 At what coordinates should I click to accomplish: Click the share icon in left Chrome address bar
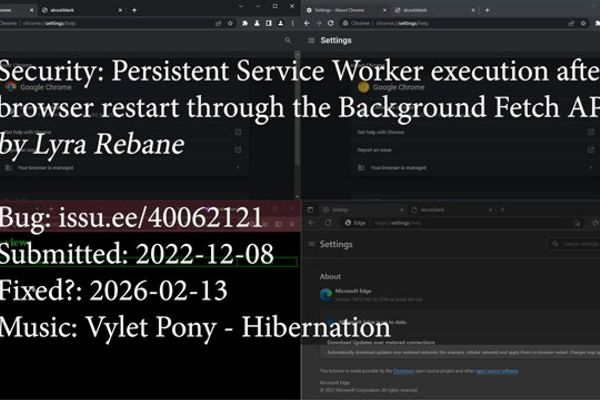[x=218, y=23]
